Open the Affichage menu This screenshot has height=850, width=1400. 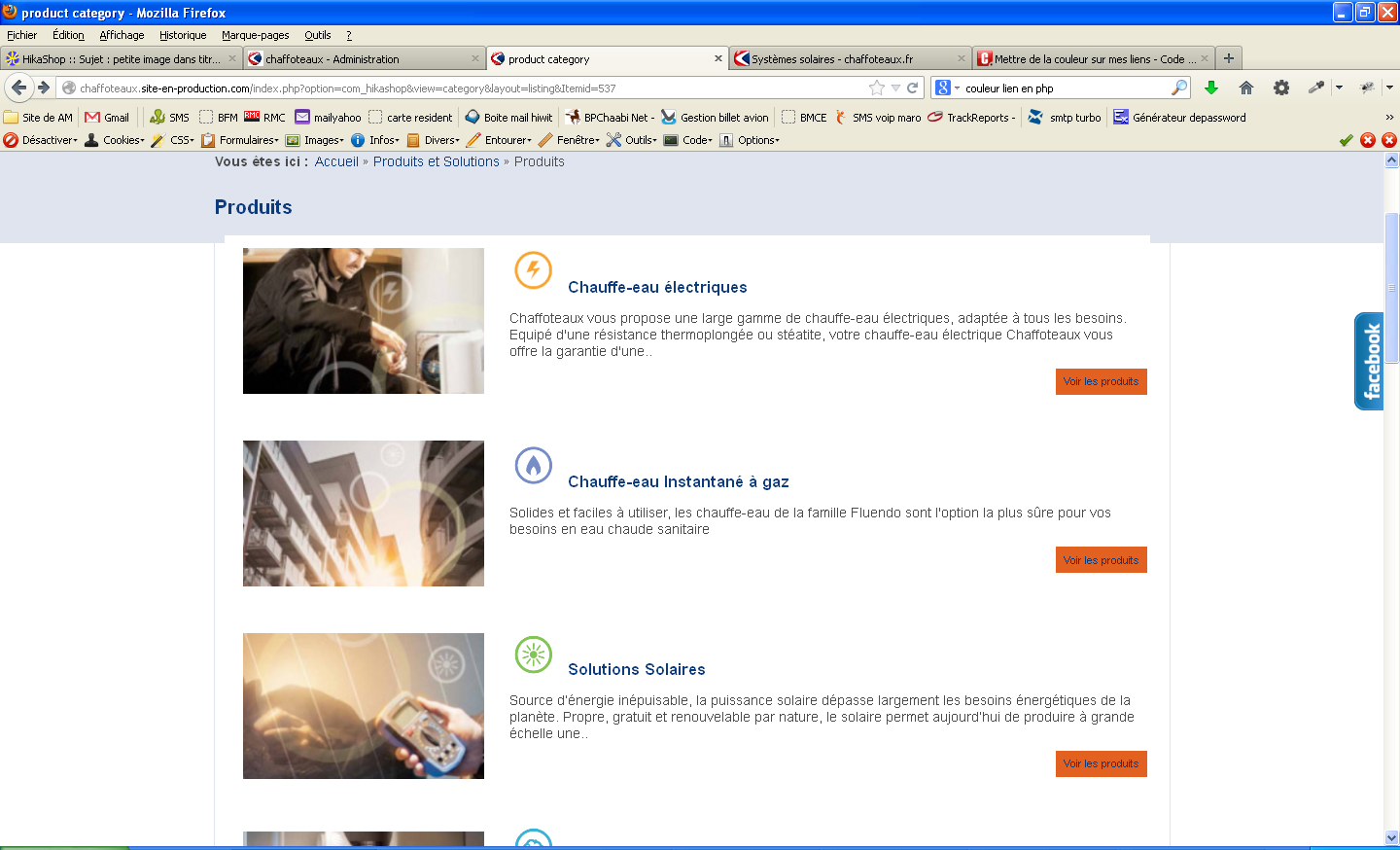(x=122, y=35)
